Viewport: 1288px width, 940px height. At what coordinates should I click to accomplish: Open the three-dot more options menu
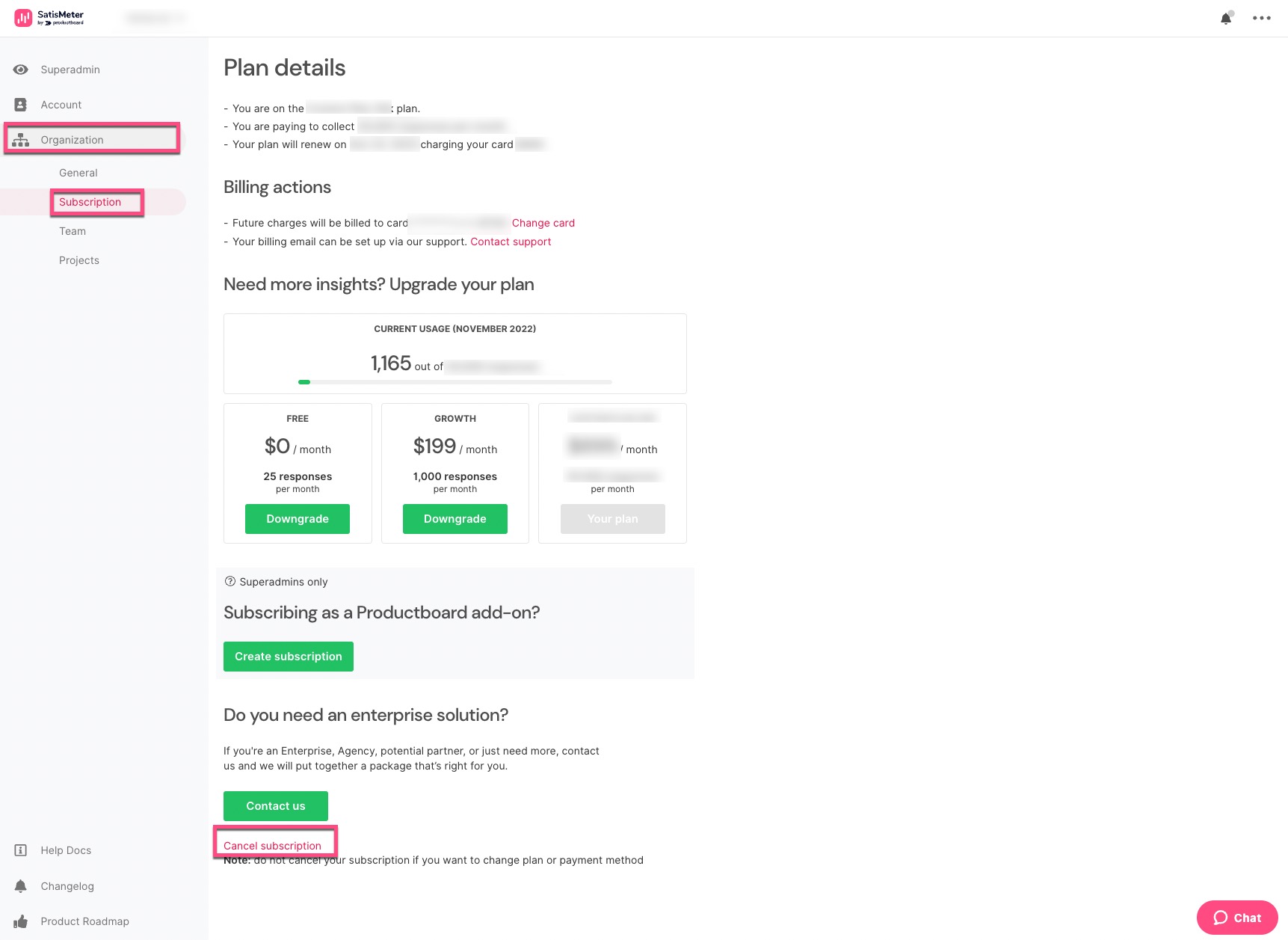point(1262,18)
